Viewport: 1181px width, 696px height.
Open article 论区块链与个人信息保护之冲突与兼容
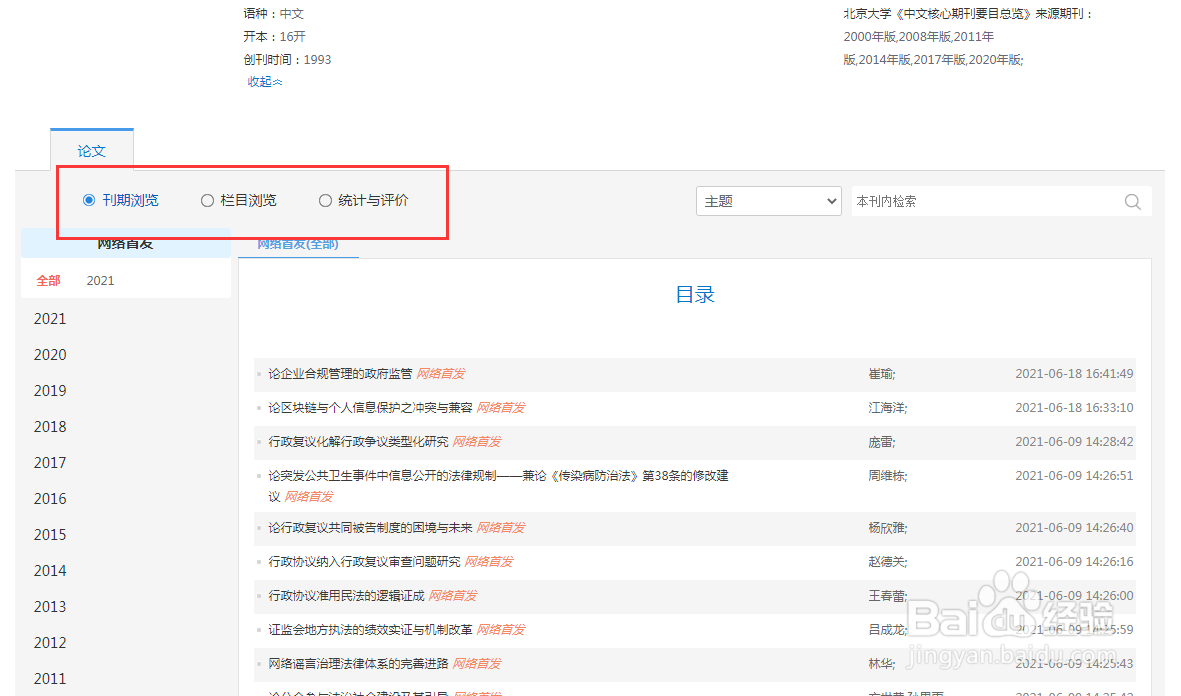(x=371, y=408)
